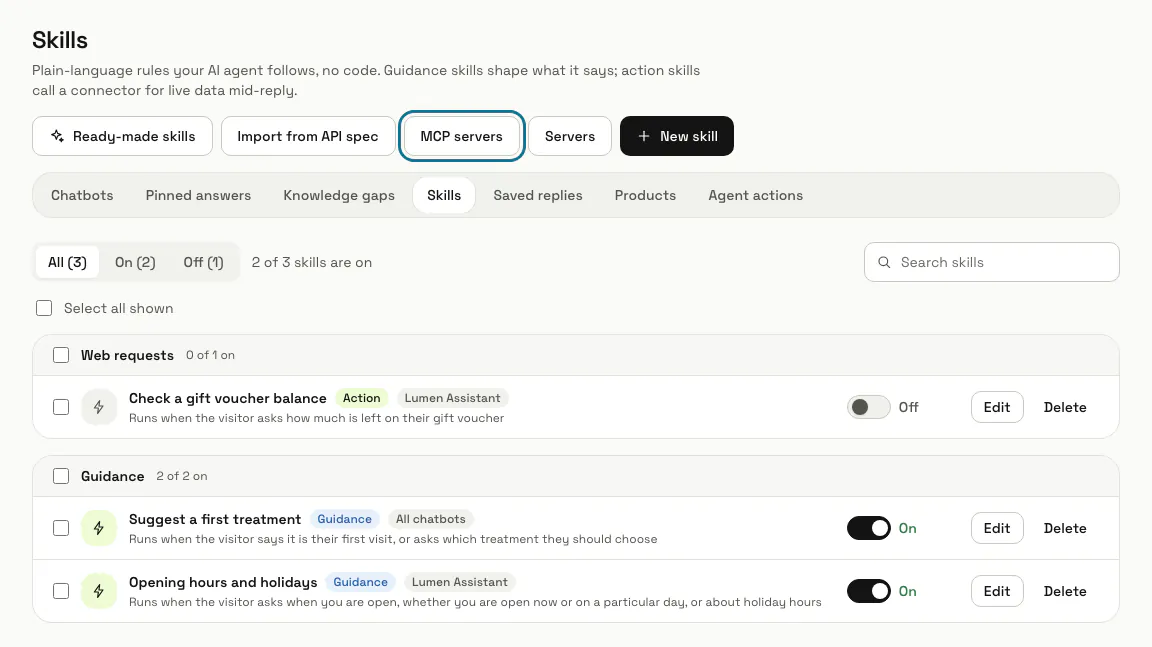Go to the Knowledge gaps tab
Viewport: 1152px width, 647px height.
[x=339, y=195]
